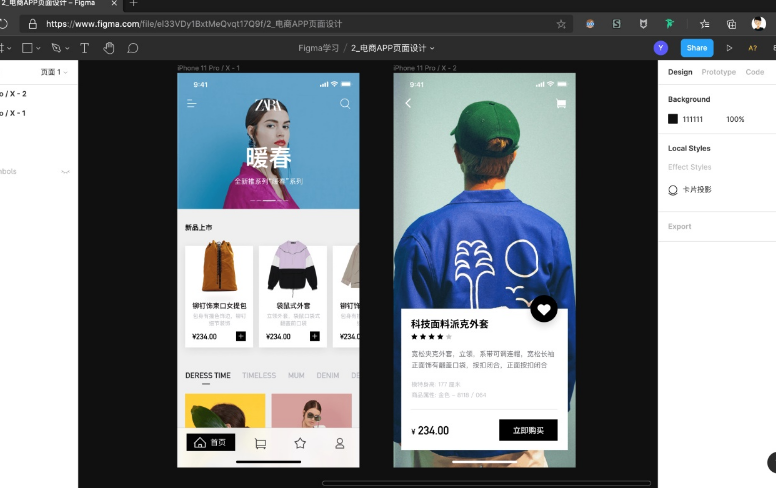Click add button on 袋鼠式外套 card
The image size is (776, 488).
coord(314,336)
